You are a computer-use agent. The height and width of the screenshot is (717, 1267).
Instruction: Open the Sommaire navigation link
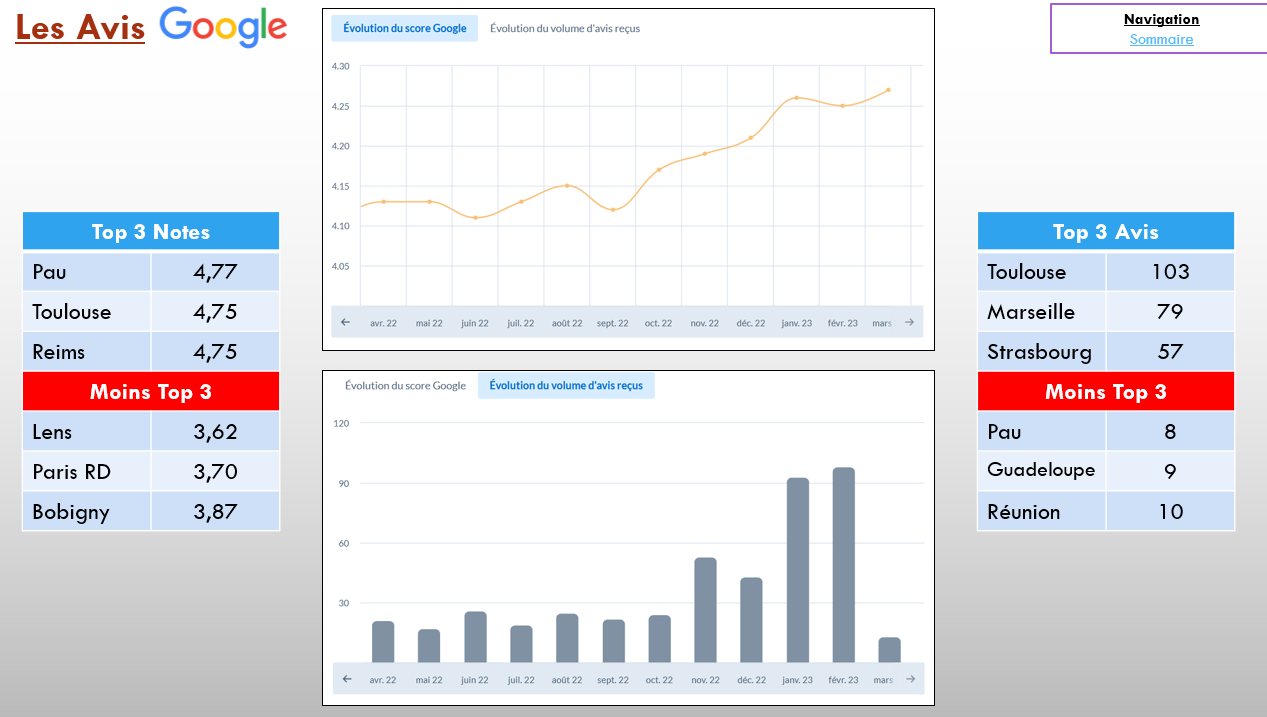pyautogui.click(x=1161, y=39)
